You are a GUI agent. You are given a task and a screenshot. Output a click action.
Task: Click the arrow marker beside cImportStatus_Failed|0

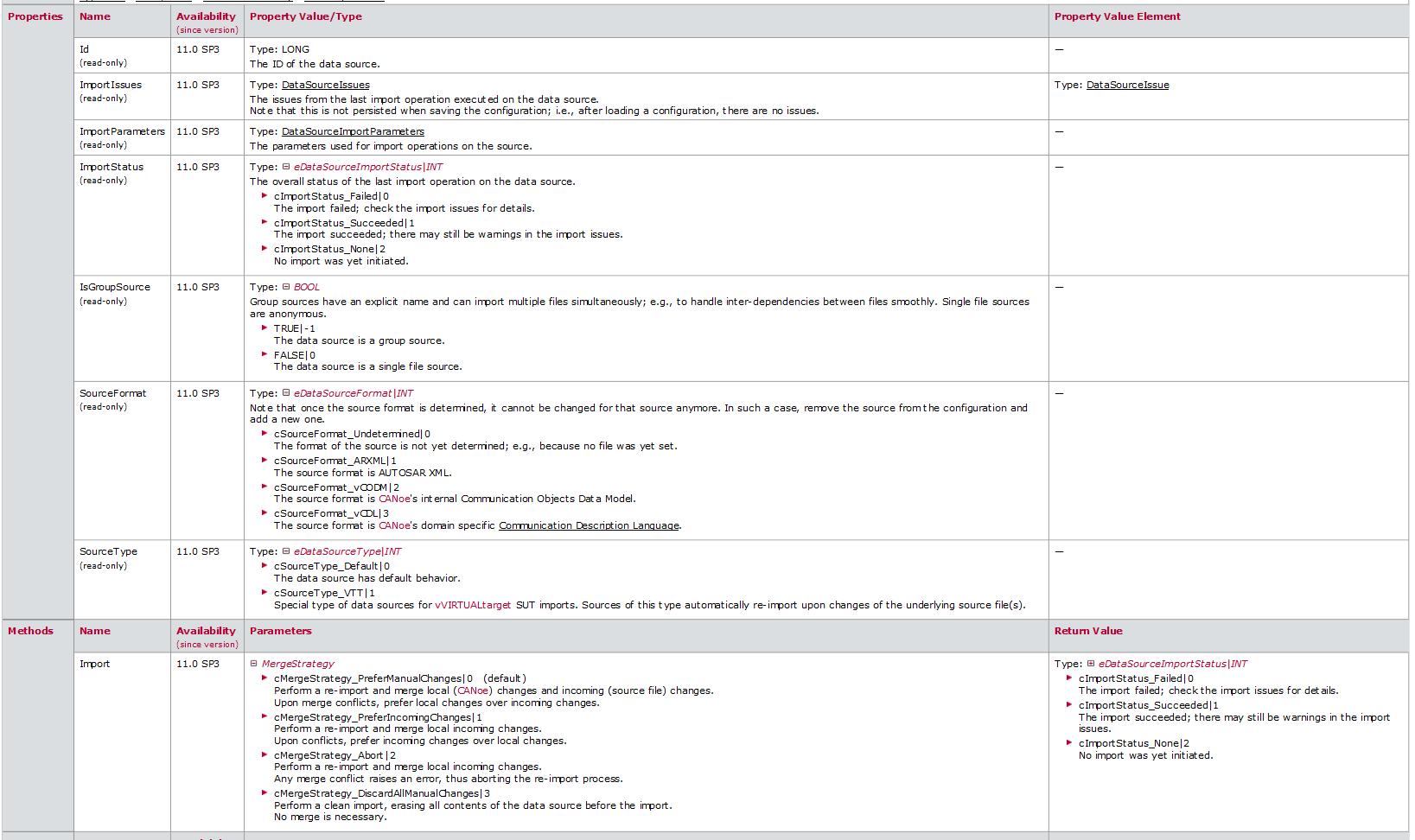[x=265, y=196]
